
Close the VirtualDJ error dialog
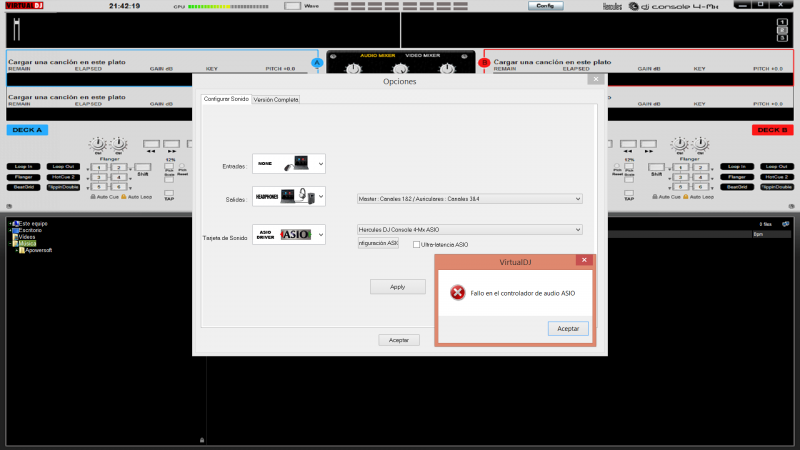tap(584, 260)
